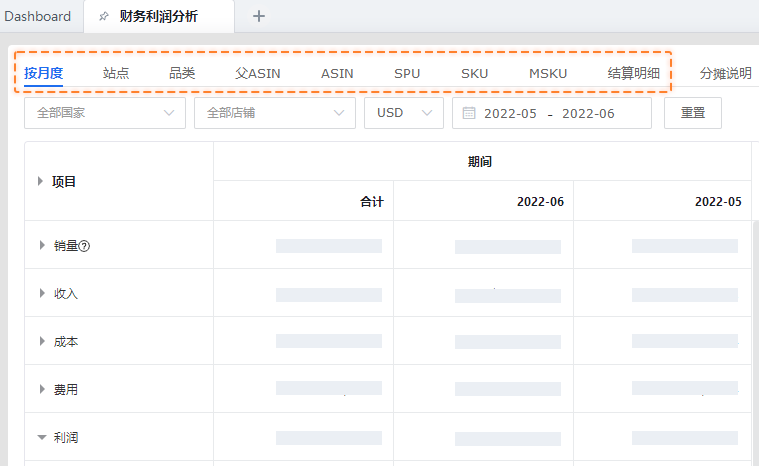Switch to the 父ASIN tab
Image resolution: width=759 pixels, height=466 pixels.
(258, 74)
